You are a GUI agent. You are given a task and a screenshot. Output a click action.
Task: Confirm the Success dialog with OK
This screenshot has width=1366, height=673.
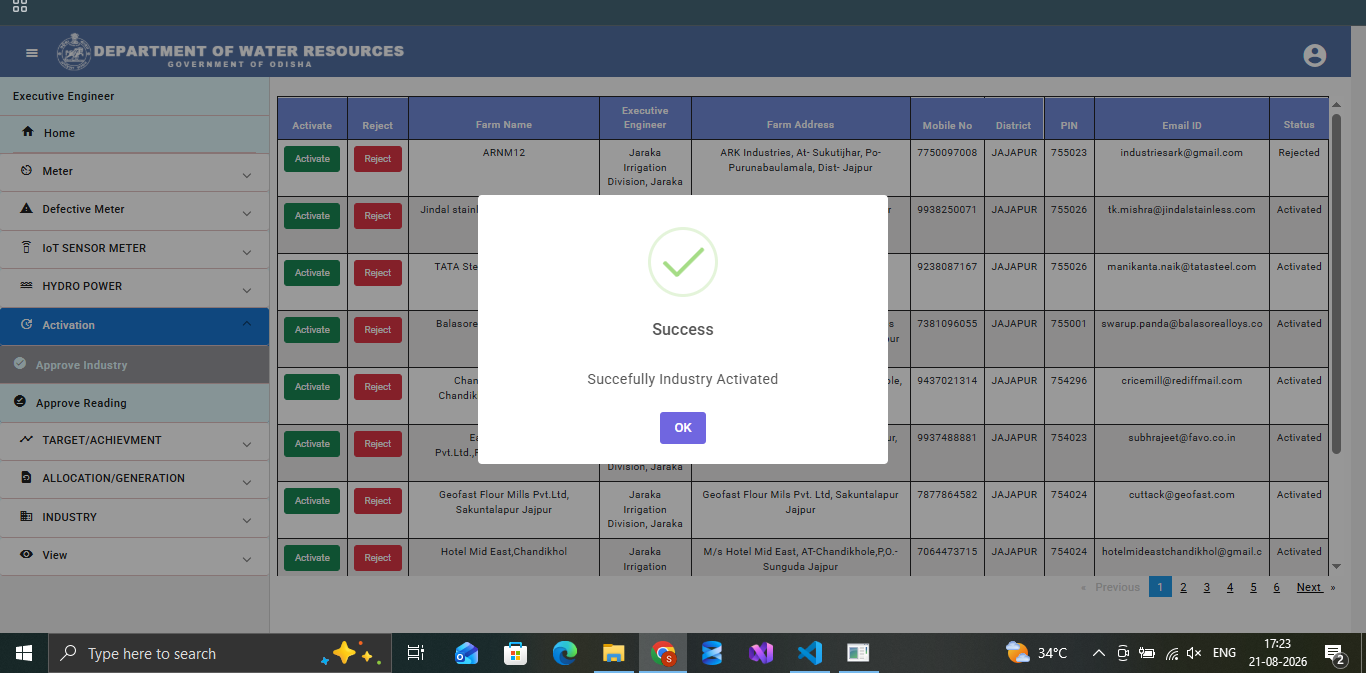[x=683, y=428]
